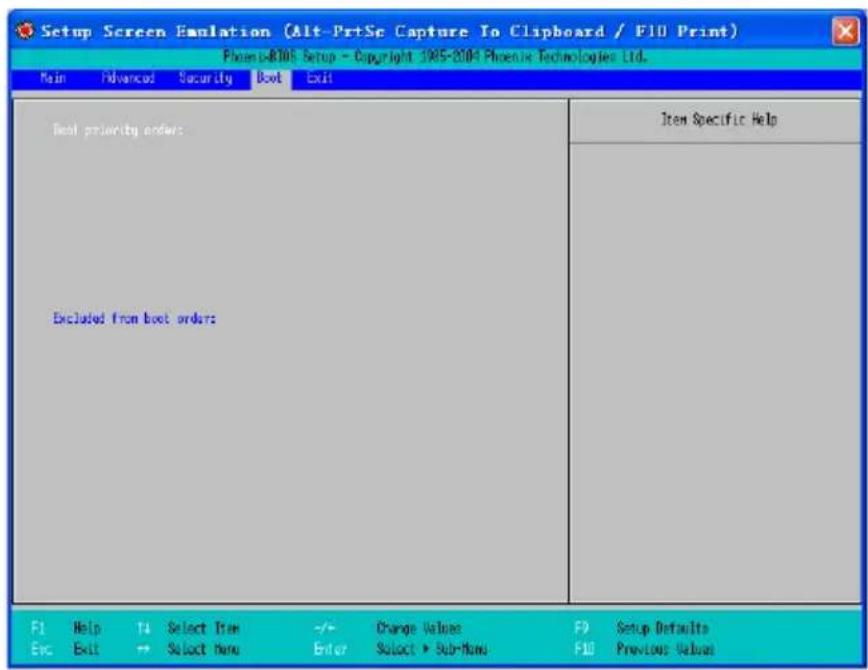Switch to the Advanced menu tab
This screenshot has width=868, height=670.
[x=128, y=78]
